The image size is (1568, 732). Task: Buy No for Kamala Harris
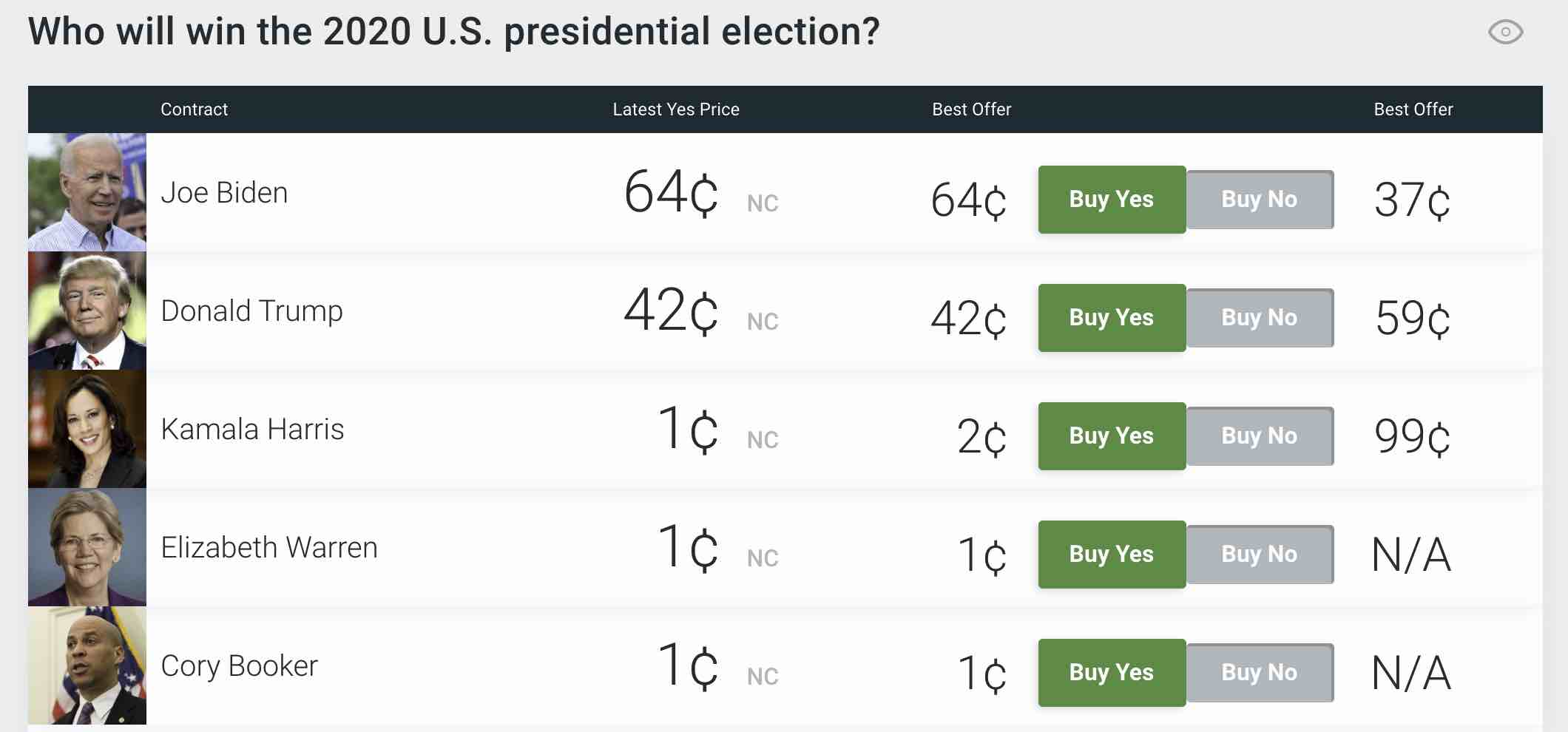[1260, 436]
